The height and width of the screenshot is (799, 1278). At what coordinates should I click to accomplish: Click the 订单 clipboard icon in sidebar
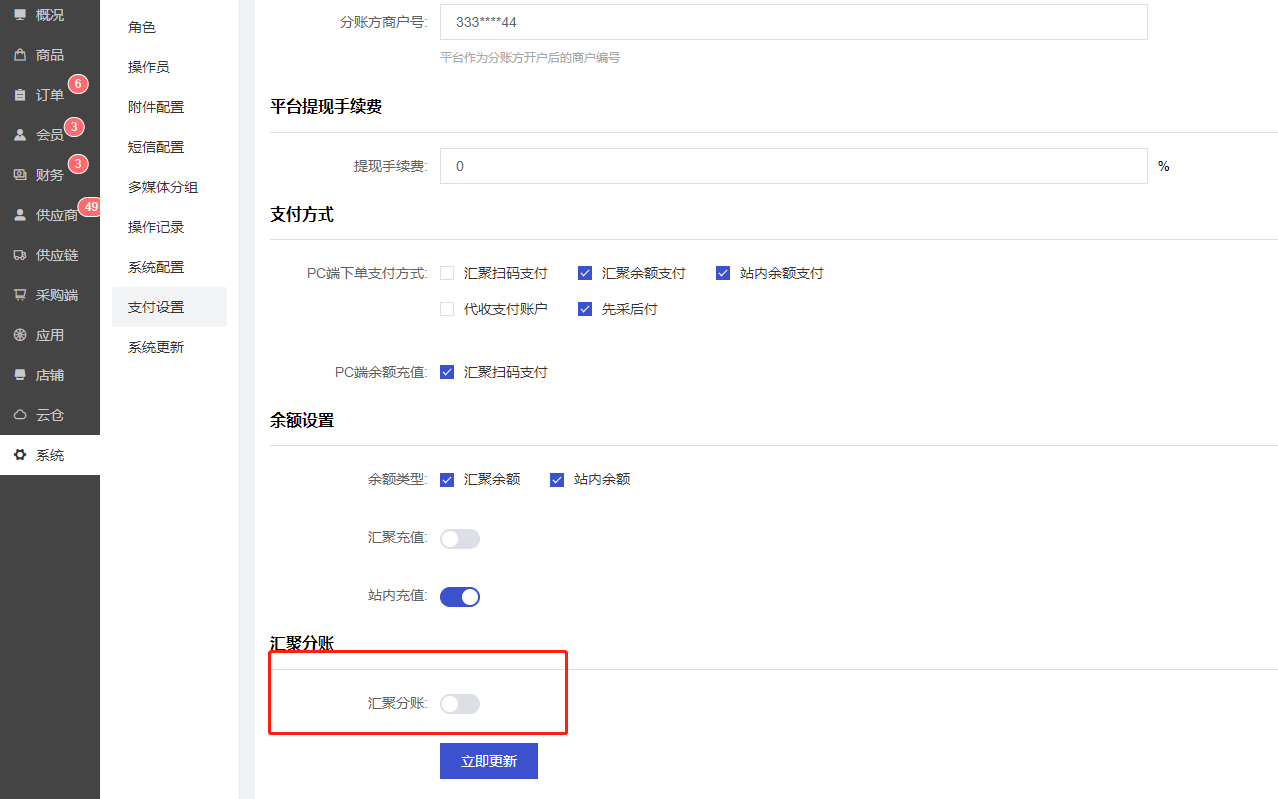[x=20, y=95]
